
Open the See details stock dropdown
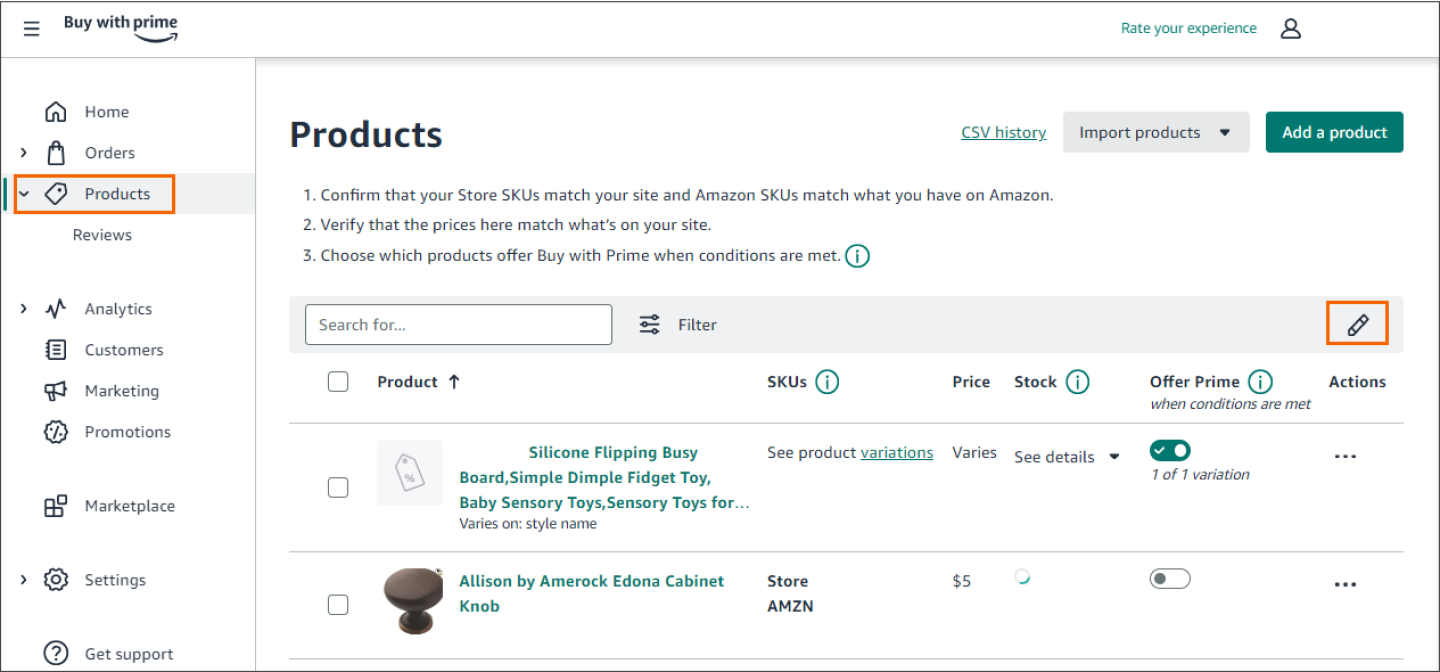[x=1067, y=456]
